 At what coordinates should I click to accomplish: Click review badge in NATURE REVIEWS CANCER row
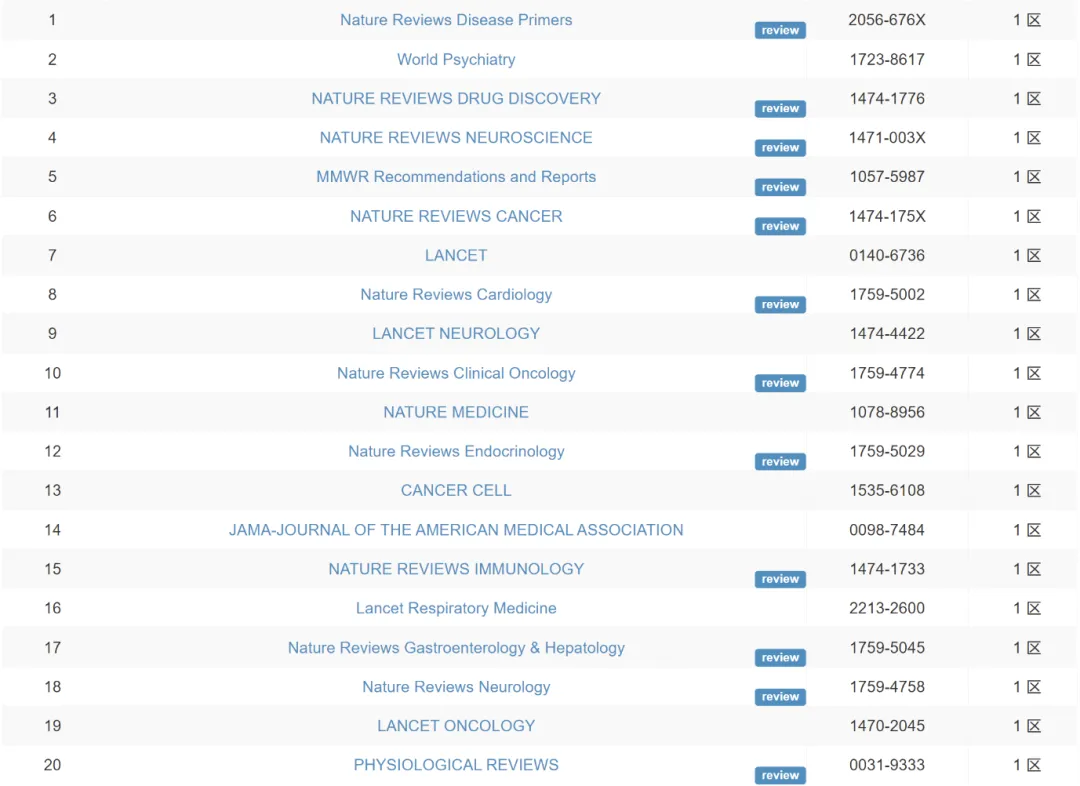point(780,227)
